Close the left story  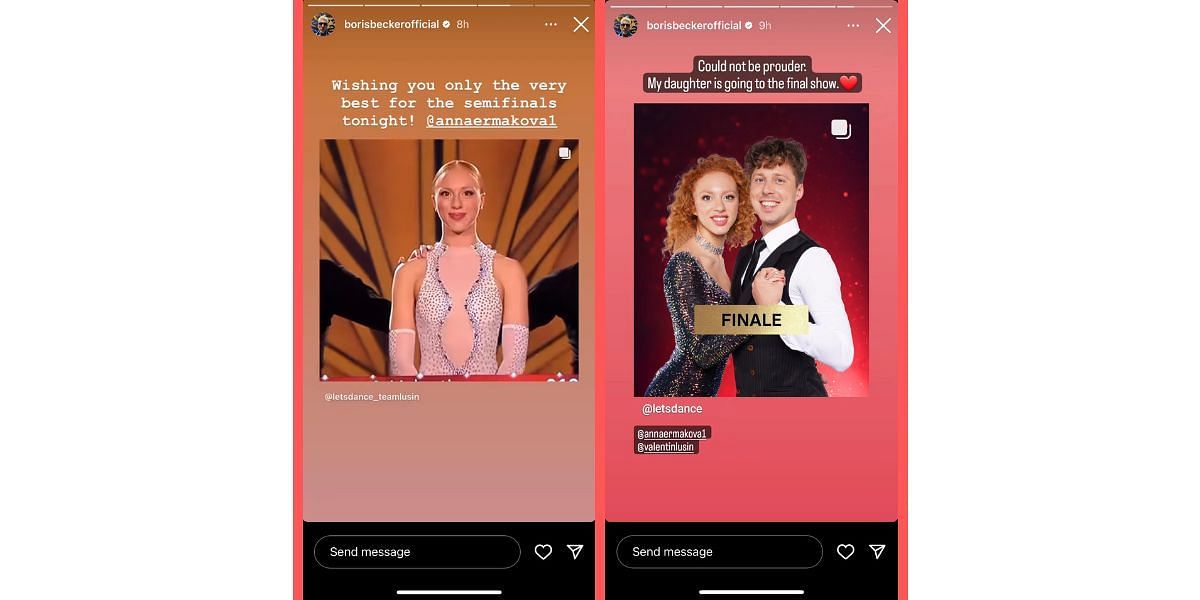tap(581, 24)
